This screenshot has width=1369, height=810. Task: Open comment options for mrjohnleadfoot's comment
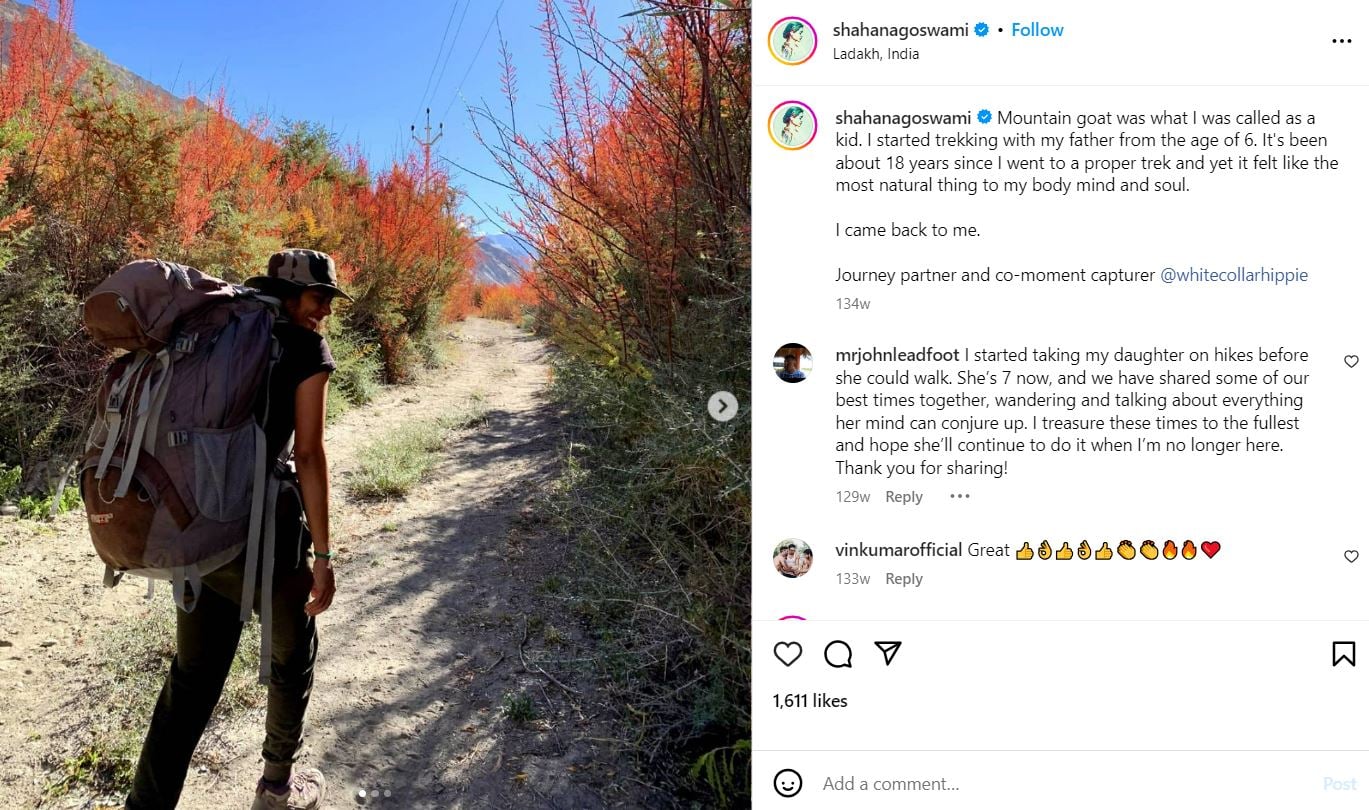[959, 497]
